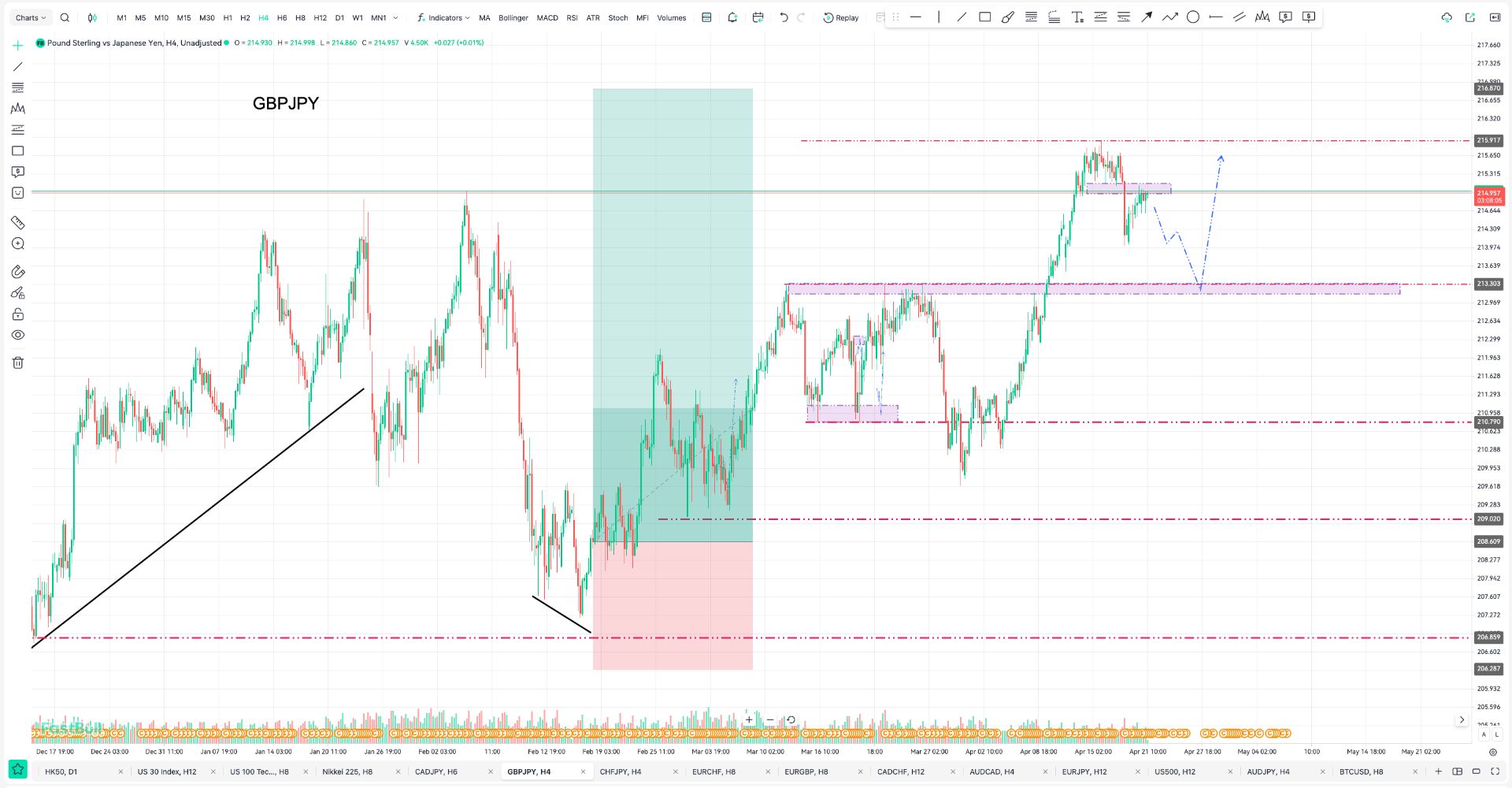Image resolution: width=1512 pixels, height=788 pixels.
Task: Click the undo arrow
Action: pyautogui.click(x=784, y=17)
